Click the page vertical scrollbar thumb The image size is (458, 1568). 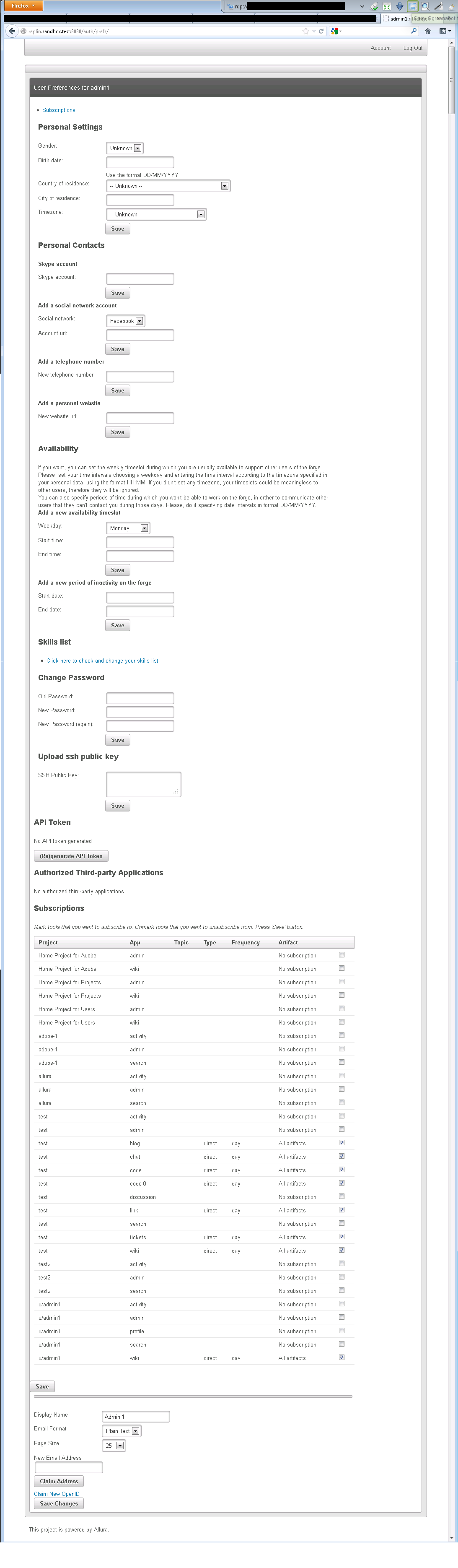451,79
